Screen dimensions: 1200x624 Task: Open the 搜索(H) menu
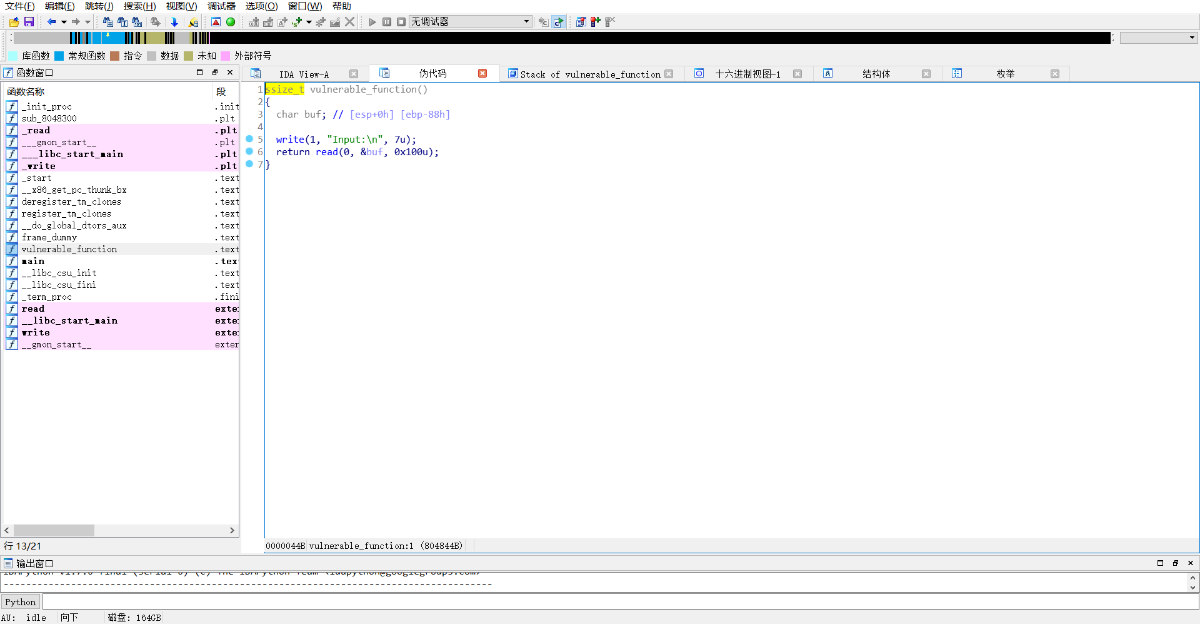point(140,6)
